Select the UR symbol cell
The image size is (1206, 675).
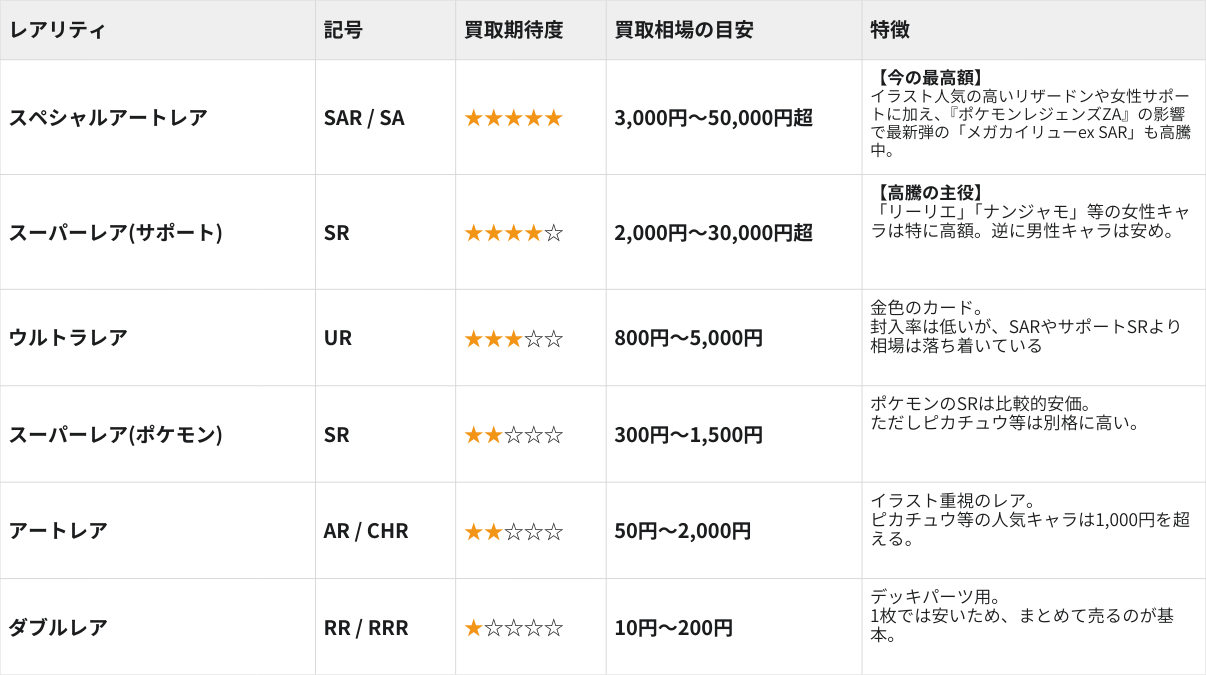pyautogui.click(x=338, y=338)
